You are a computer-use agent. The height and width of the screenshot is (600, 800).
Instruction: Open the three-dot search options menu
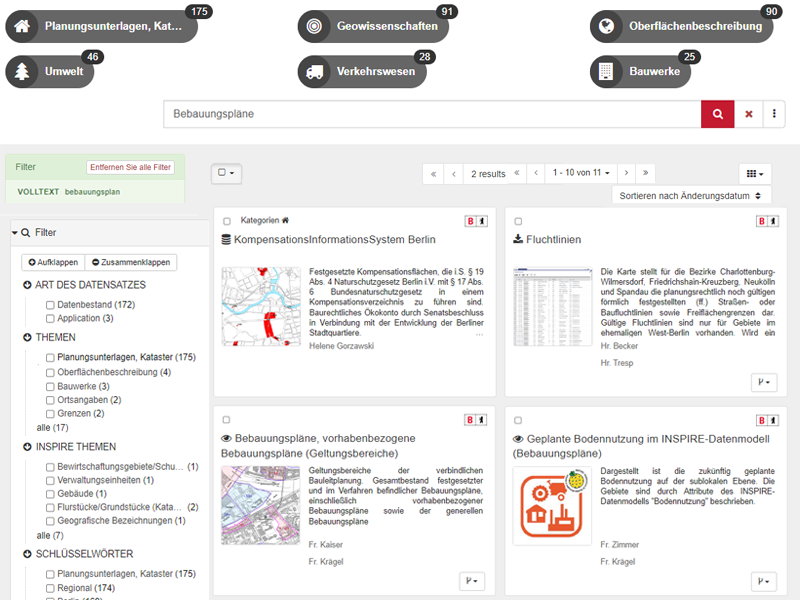774,114
